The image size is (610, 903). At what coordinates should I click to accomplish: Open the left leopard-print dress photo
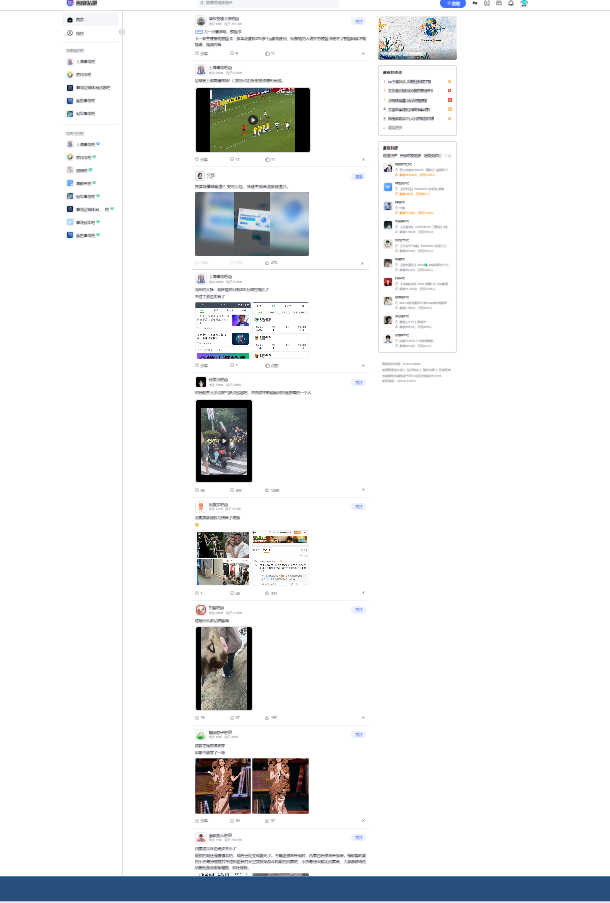[223, 786]
